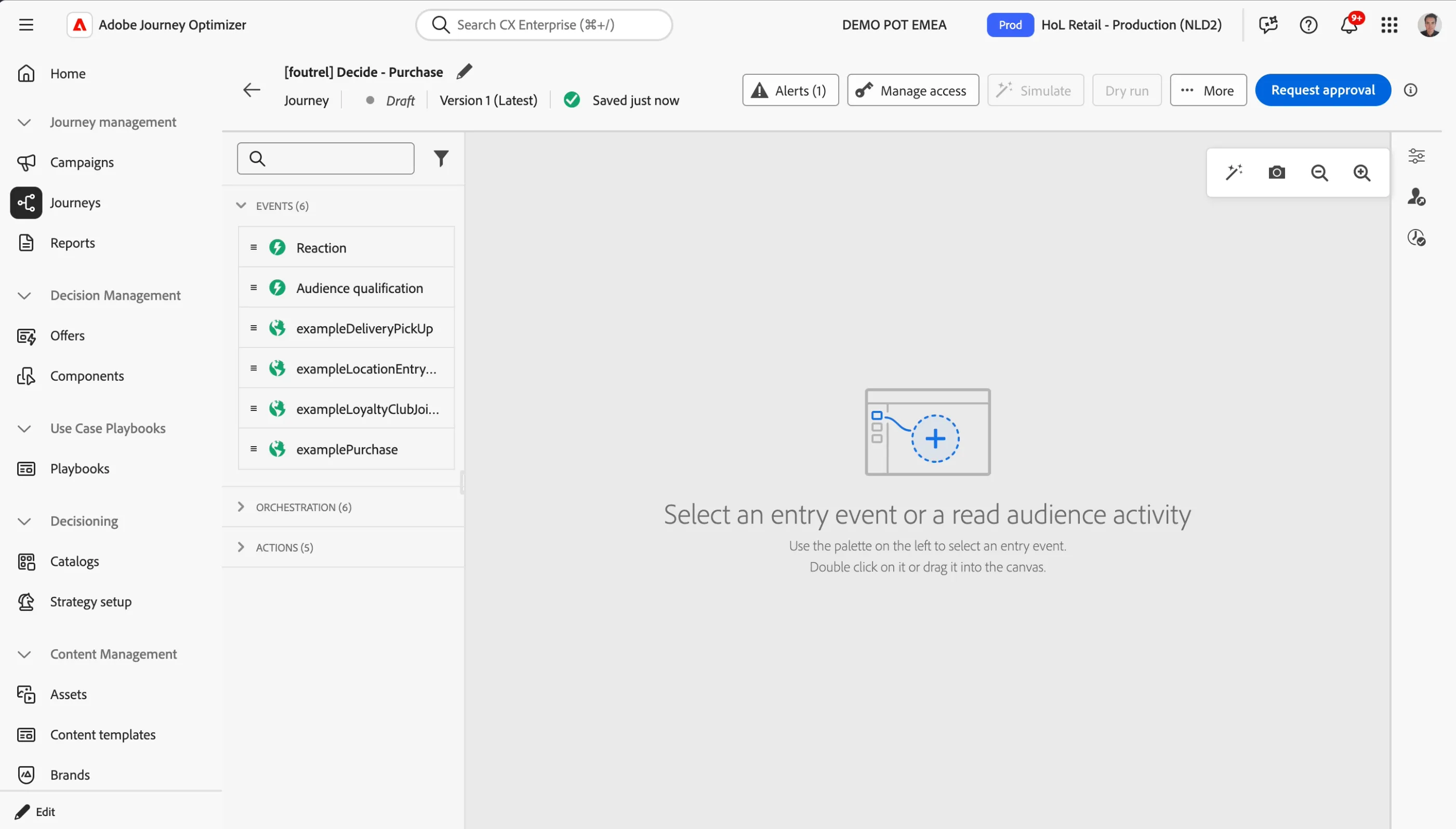The image size is (1456, 829).
Task: Click the Request approval button
Action: point(1323,90)
